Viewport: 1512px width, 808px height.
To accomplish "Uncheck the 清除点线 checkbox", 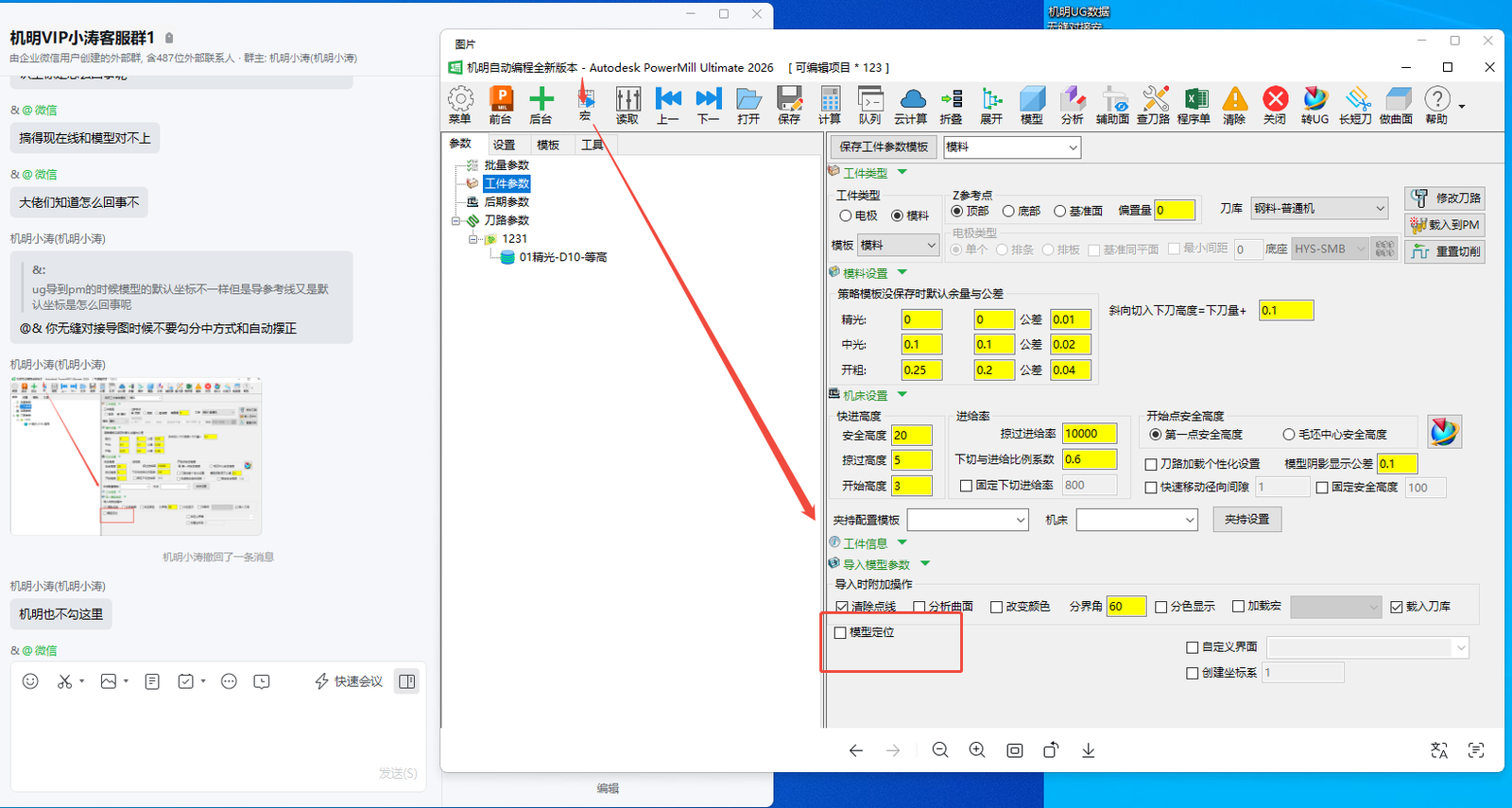I will 842,607.
